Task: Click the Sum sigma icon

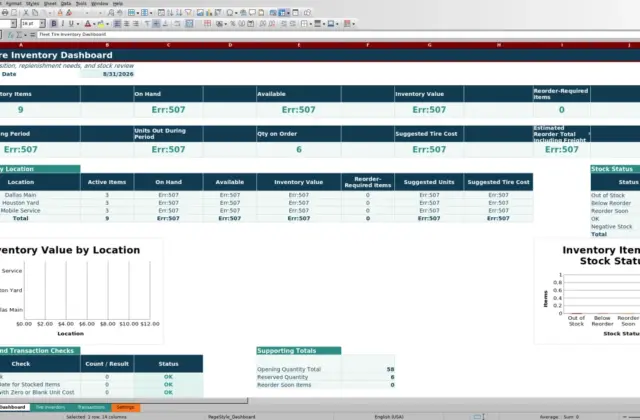Action: pyautogui.click(x=19, y=35)
